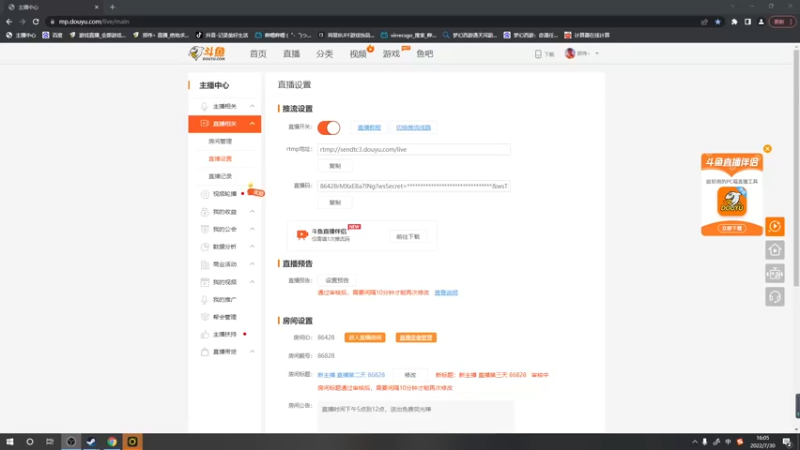This screenshot has height=450, width=800.
Task: Open the 直播教程 link
Action: pyautogui.click(x=369, y=128)
